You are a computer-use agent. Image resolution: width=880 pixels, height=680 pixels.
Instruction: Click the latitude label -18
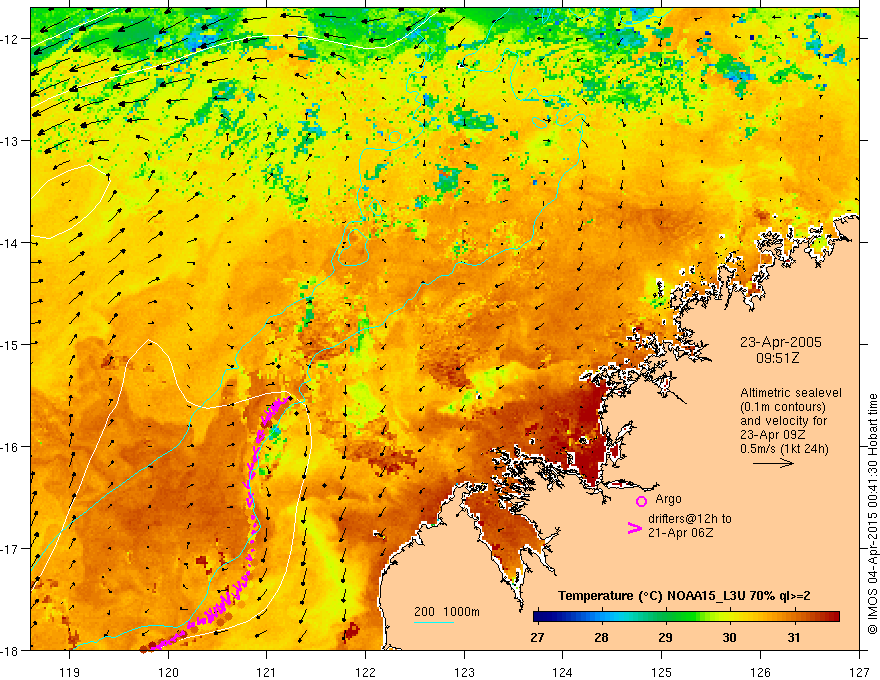point(11,650)
